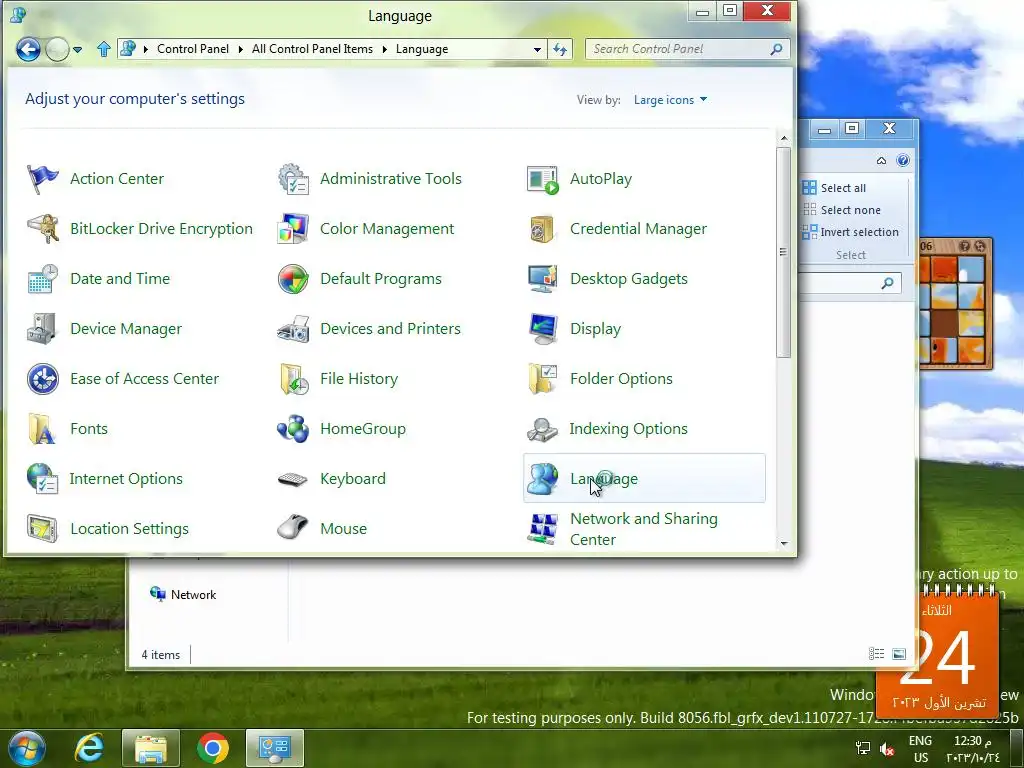The width and height of the screenshot is (1024, 768).
Task: Click Language in the breadcrumb path
Action: (x=422, y=49)
